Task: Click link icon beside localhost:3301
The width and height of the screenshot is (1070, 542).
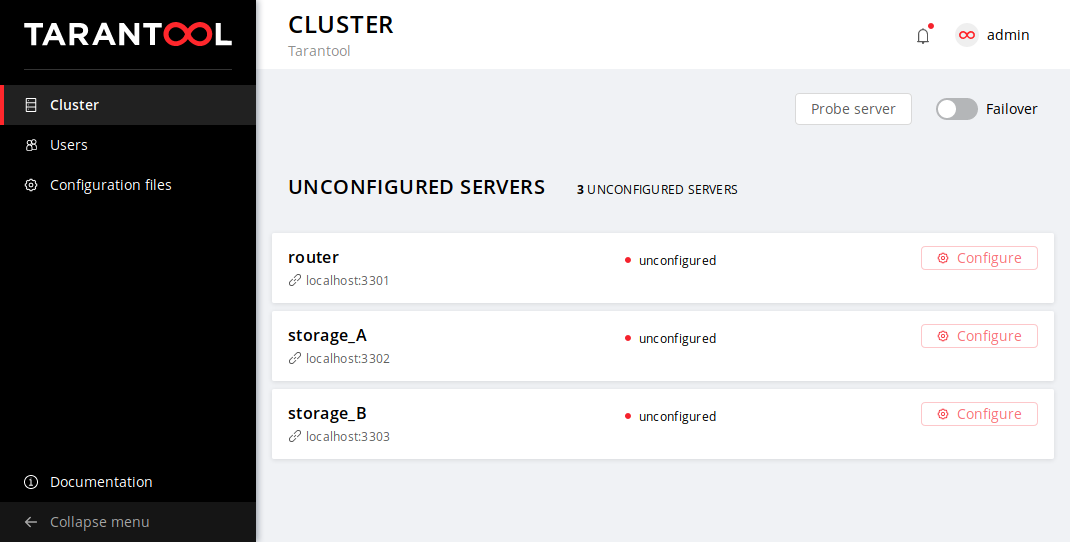Action: (x=295, y=281)
